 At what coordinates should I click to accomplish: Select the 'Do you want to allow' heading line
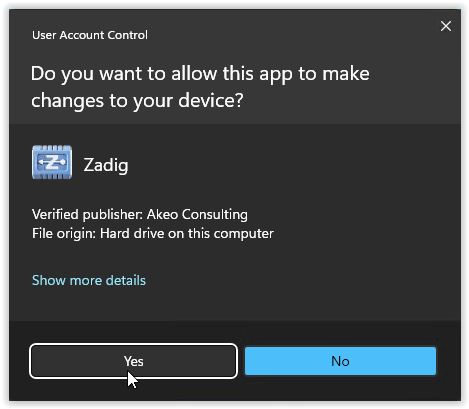coord(200,74)
